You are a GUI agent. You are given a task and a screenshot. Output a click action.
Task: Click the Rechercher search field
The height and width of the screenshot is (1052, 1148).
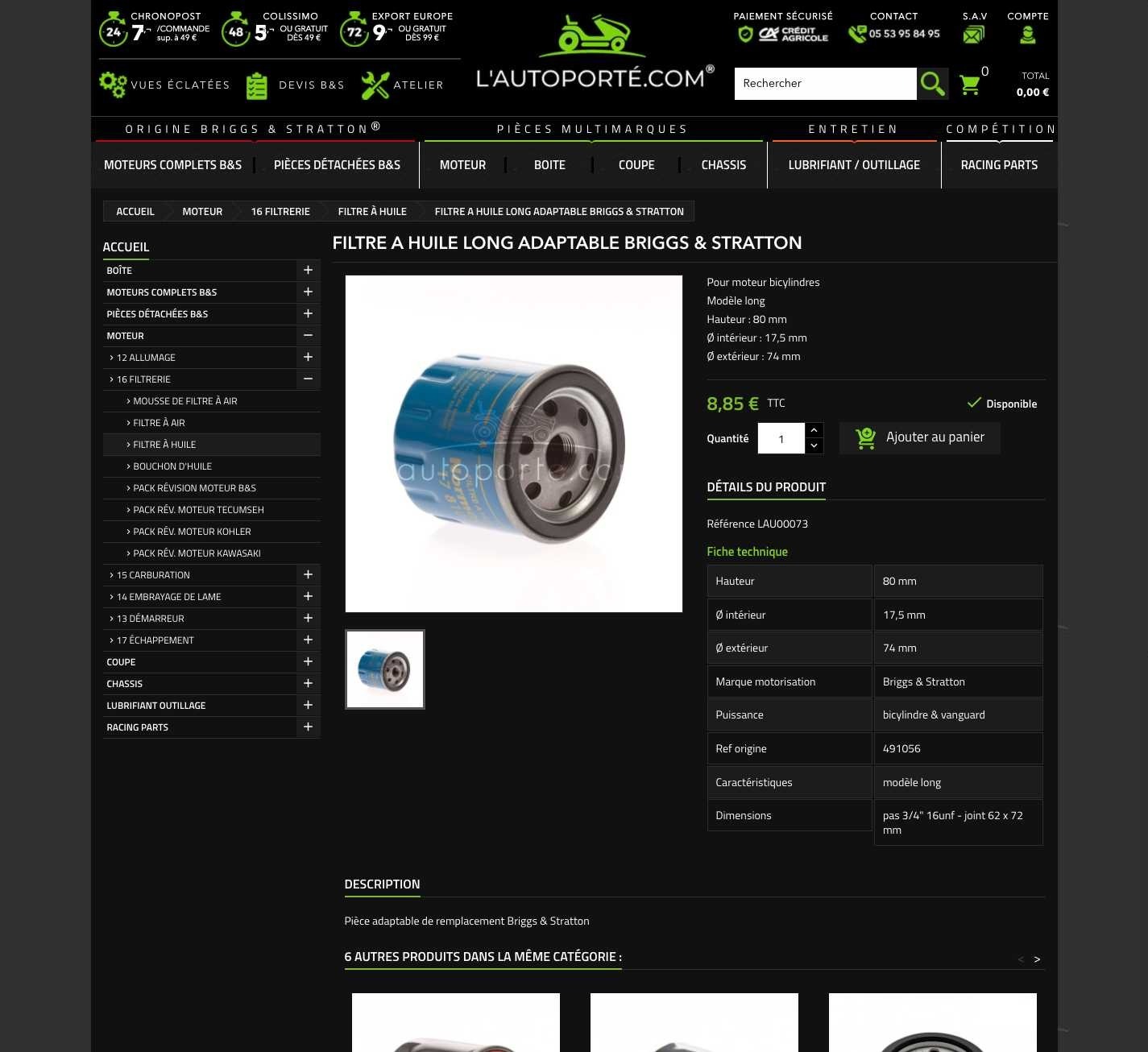tap(825, 84)
